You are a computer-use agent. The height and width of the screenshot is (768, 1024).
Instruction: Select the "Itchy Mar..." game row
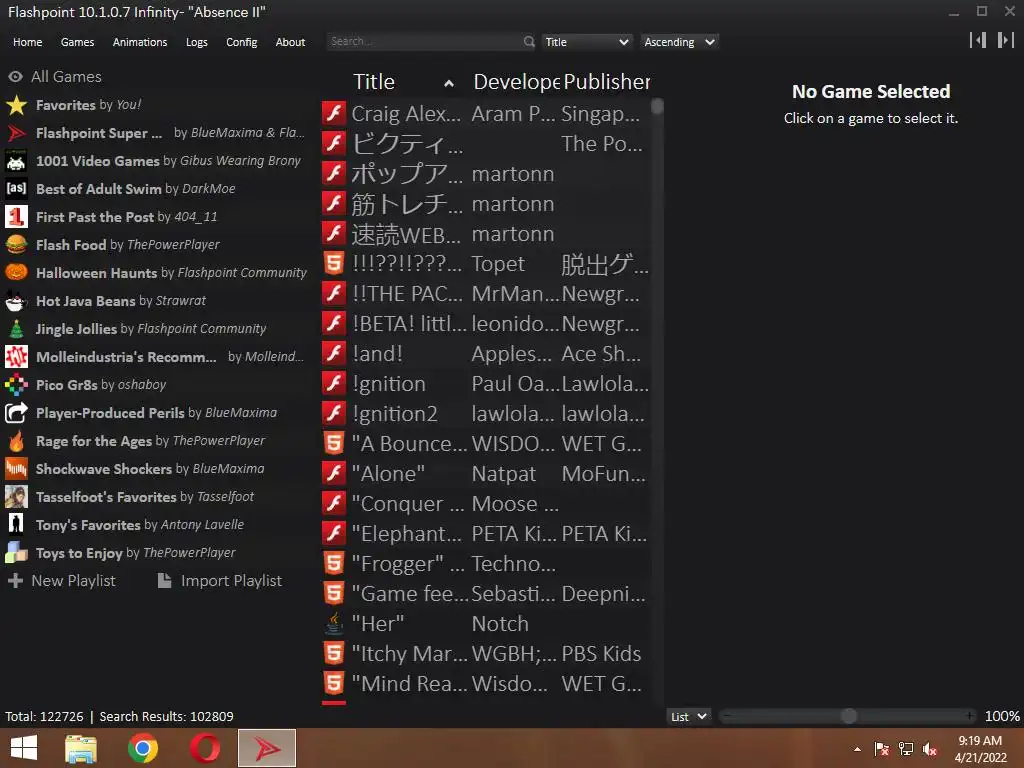click(486, 654)
